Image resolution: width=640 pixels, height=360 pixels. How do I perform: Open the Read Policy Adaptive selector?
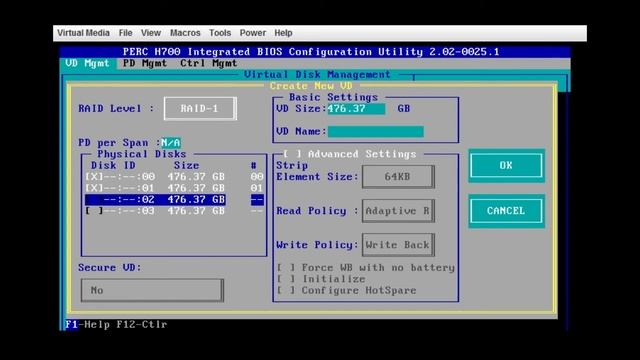click(x=398, y=211)
